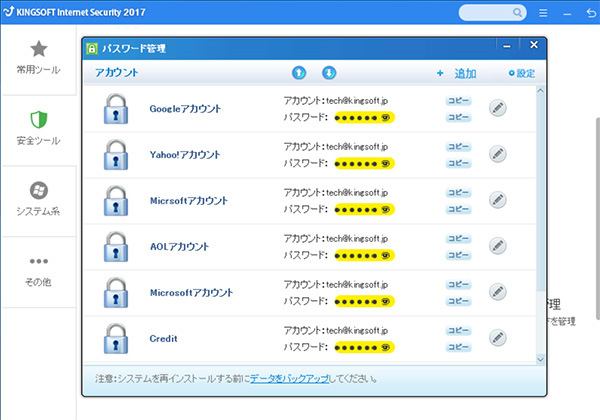600x420 pixels.
Task: Click the 追加 button to add an account
Action: pos(457,73)
